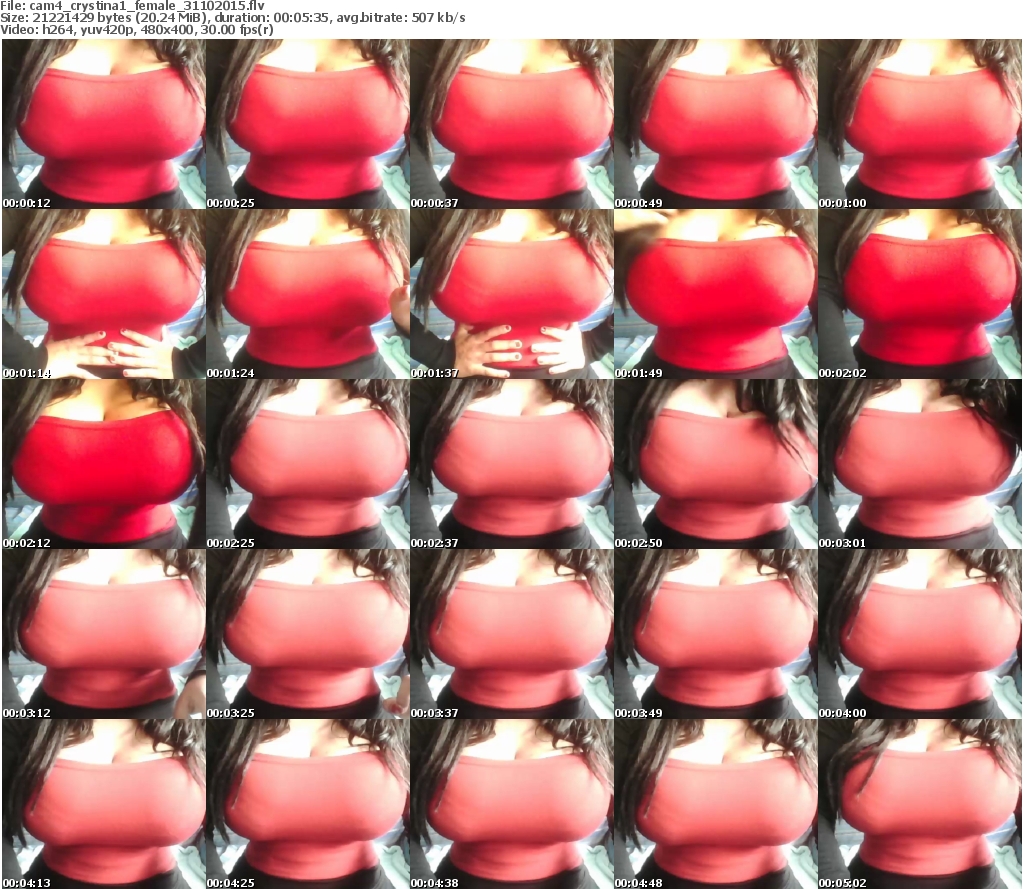This screenshot has height=889, width=1024.
Task: Open the frame marked 00:03:12
Action: click(x=104, y=634)
